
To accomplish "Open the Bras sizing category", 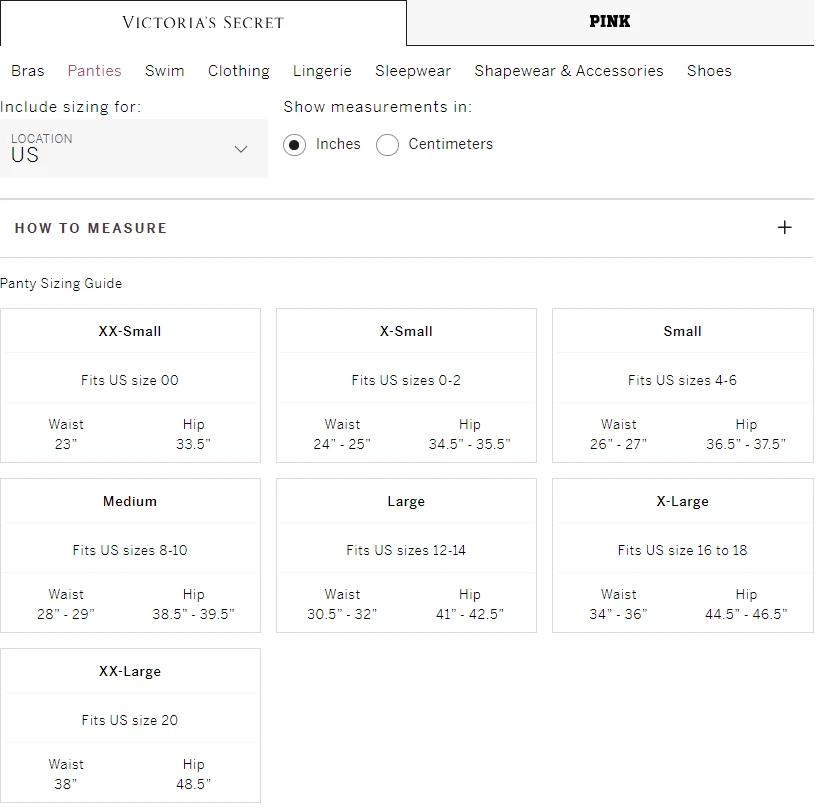I will (28, 71).
